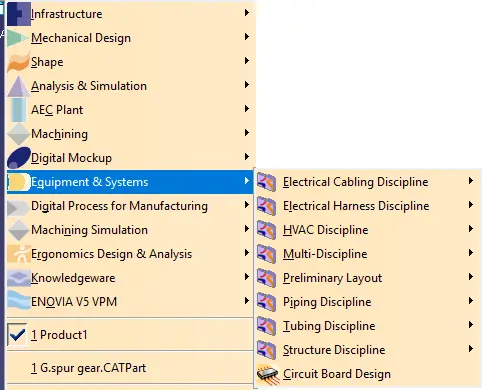Choose the HVAC Discipline entry
This screenshot has width=482, height=390.
[368, 230]
